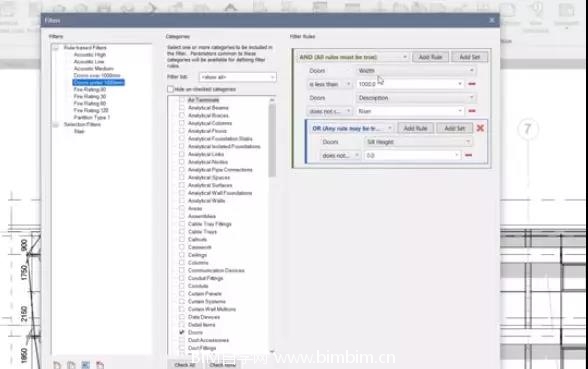Check the Communication Devices category
The height and width of the screenshot is (369, 588).
tap(182, 270)
